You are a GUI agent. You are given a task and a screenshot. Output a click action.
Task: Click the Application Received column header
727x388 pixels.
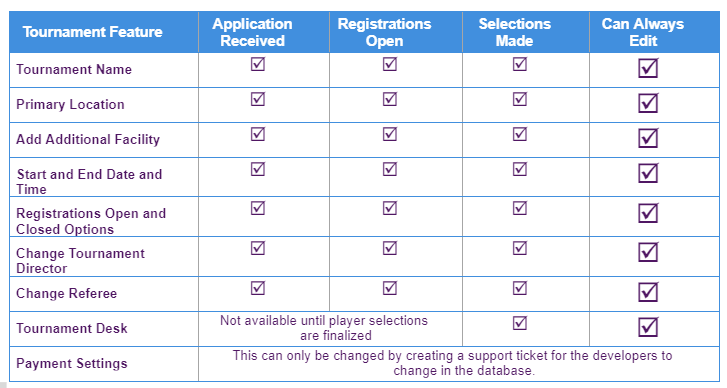point(252,32)
